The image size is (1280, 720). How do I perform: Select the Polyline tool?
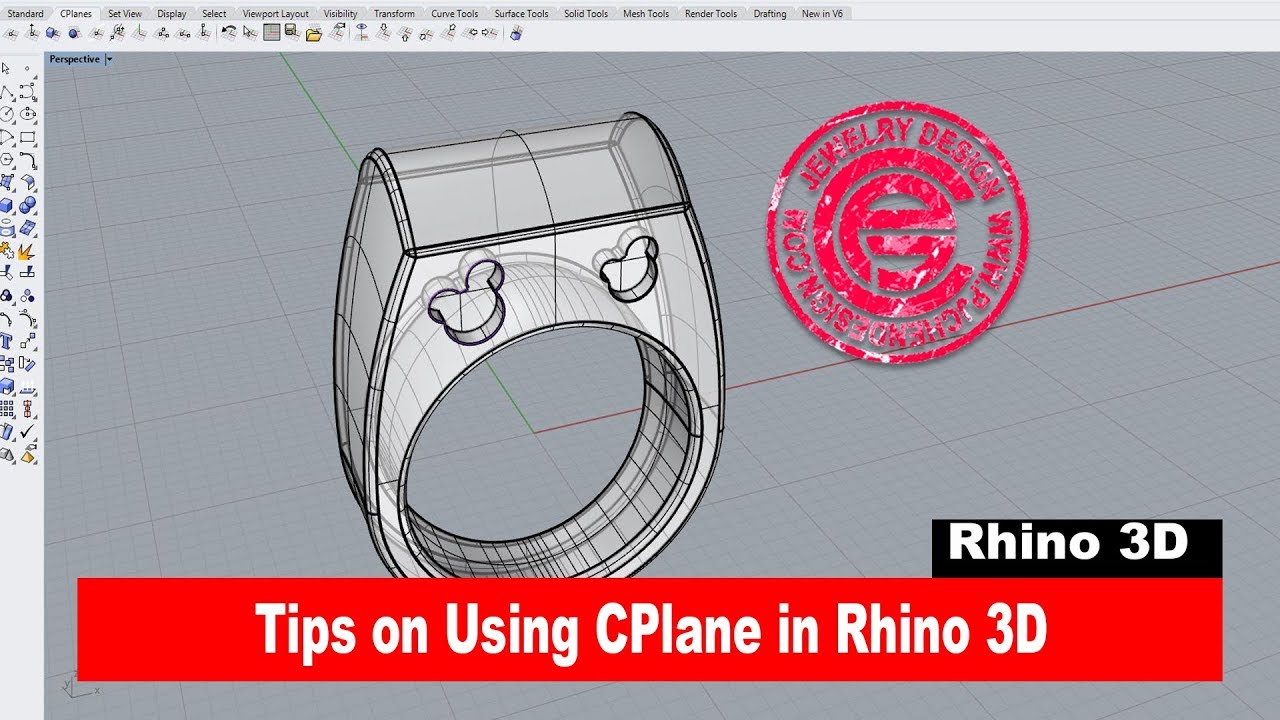click(7, 91)
